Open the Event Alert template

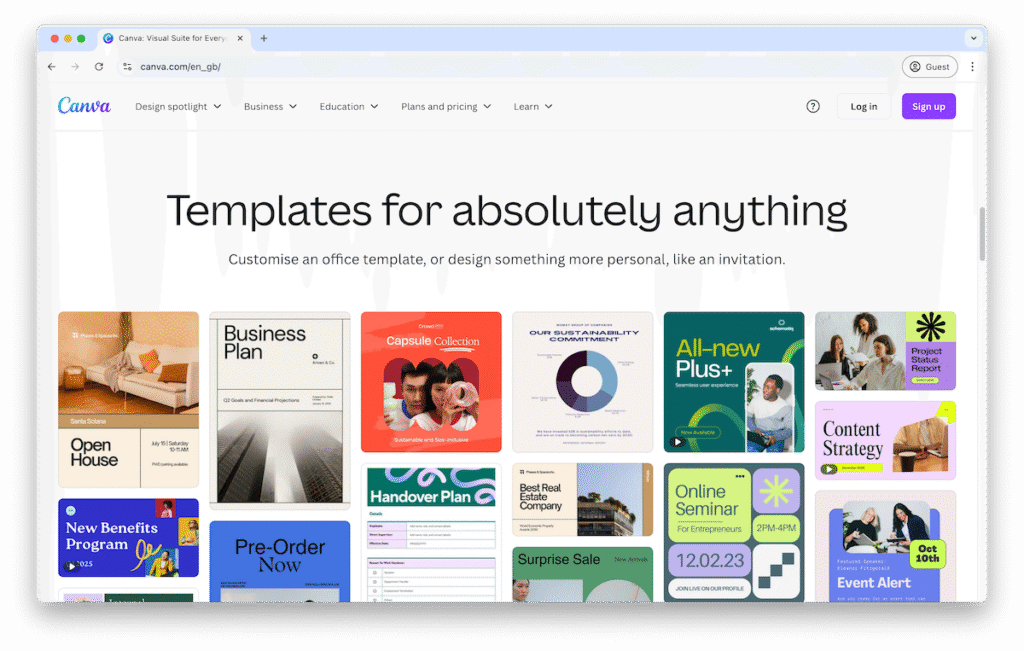pyautogui.click(x=886, y=547)
